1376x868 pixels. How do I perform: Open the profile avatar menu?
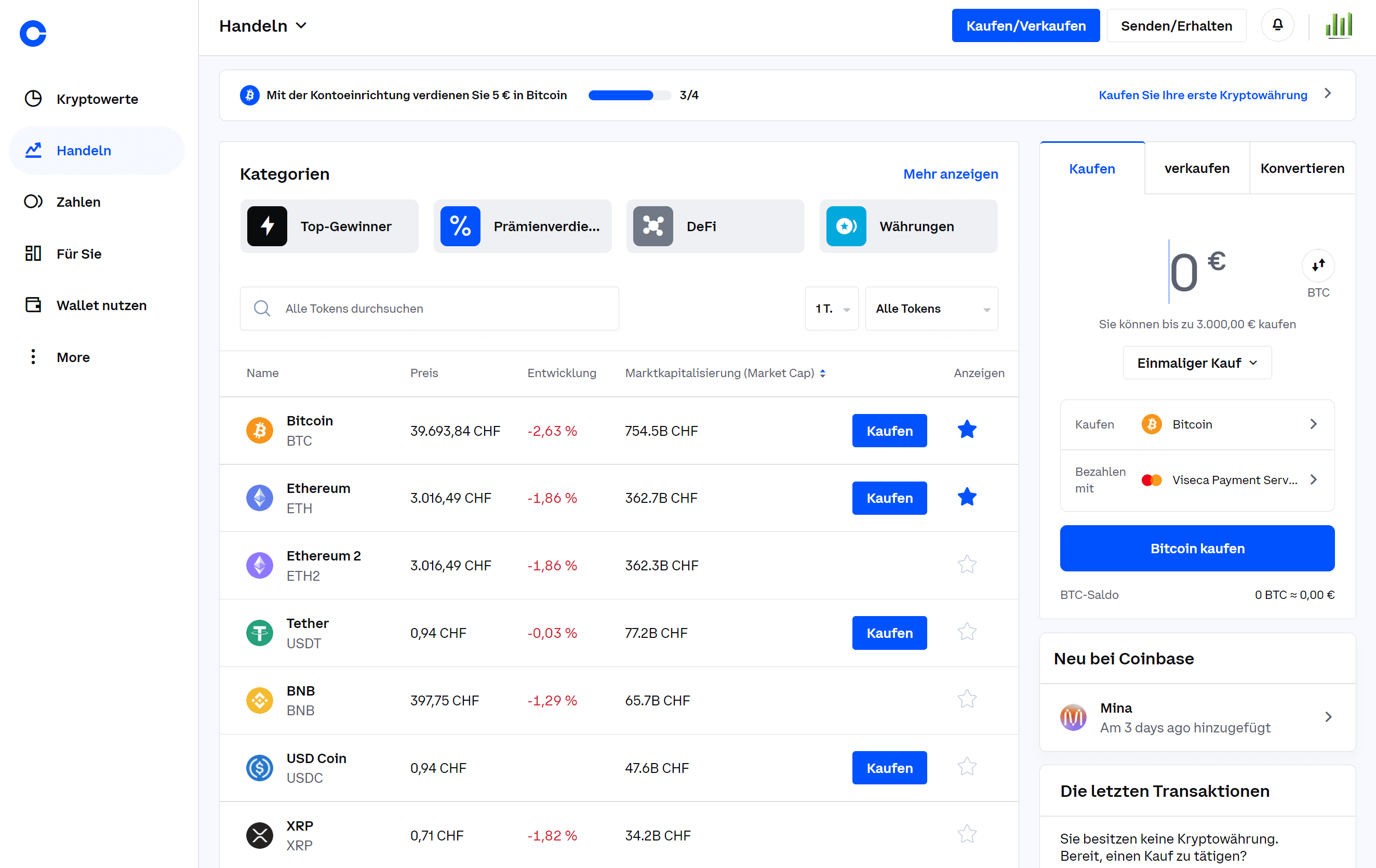[1339, 25]
